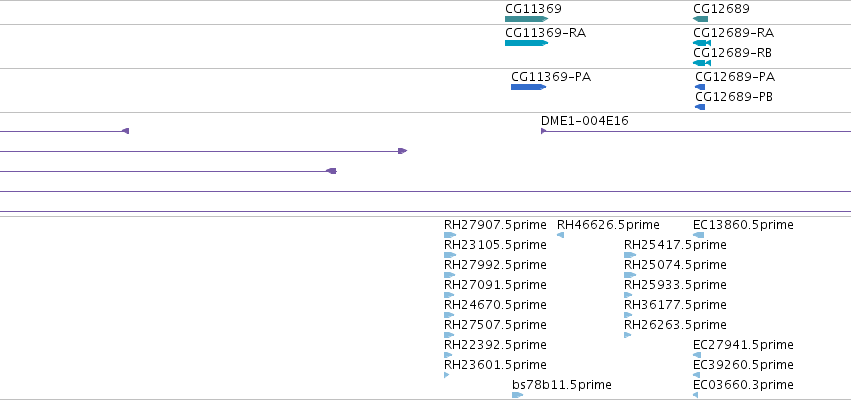
Task: Click the RH25417.5prime label
Action: [x=675, y=245]
